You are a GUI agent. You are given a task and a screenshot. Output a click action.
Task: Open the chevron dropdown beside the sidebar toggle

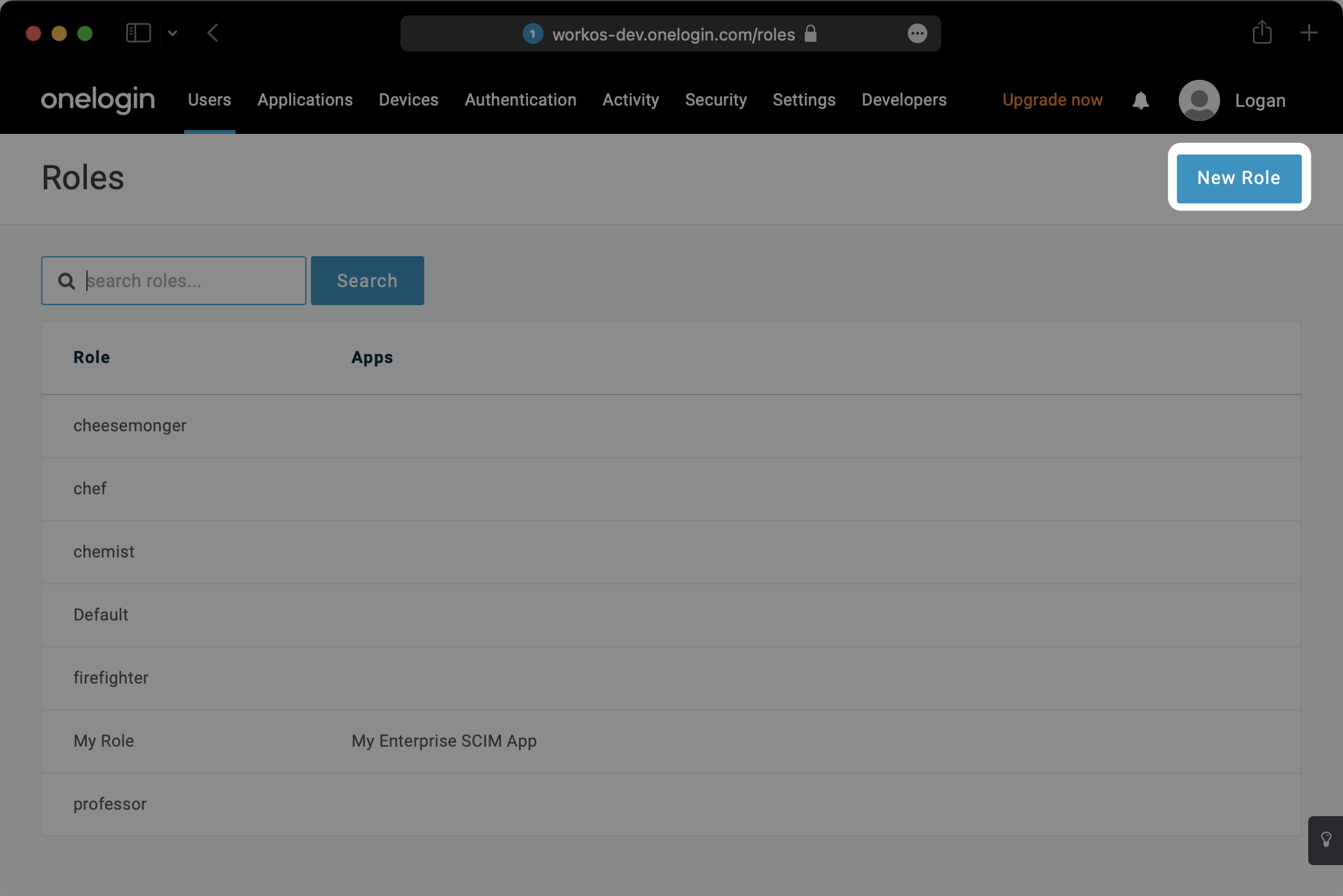[x=172, y=33]
